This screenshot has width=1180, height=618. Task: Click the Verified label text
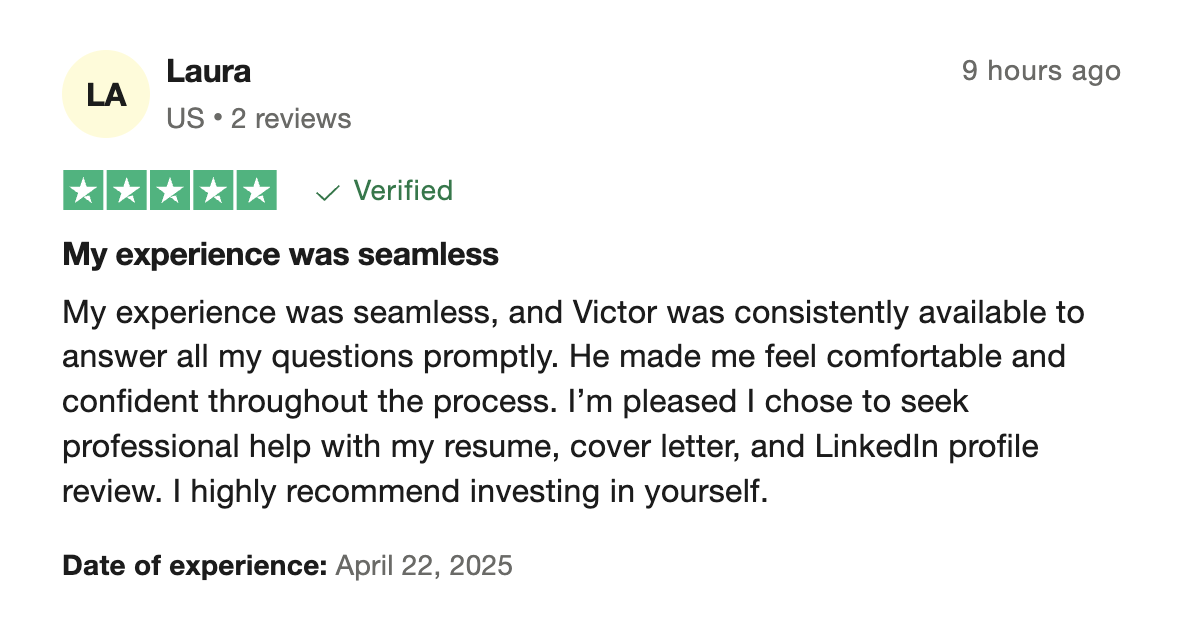pyautogui.click(x=403, y=190)
